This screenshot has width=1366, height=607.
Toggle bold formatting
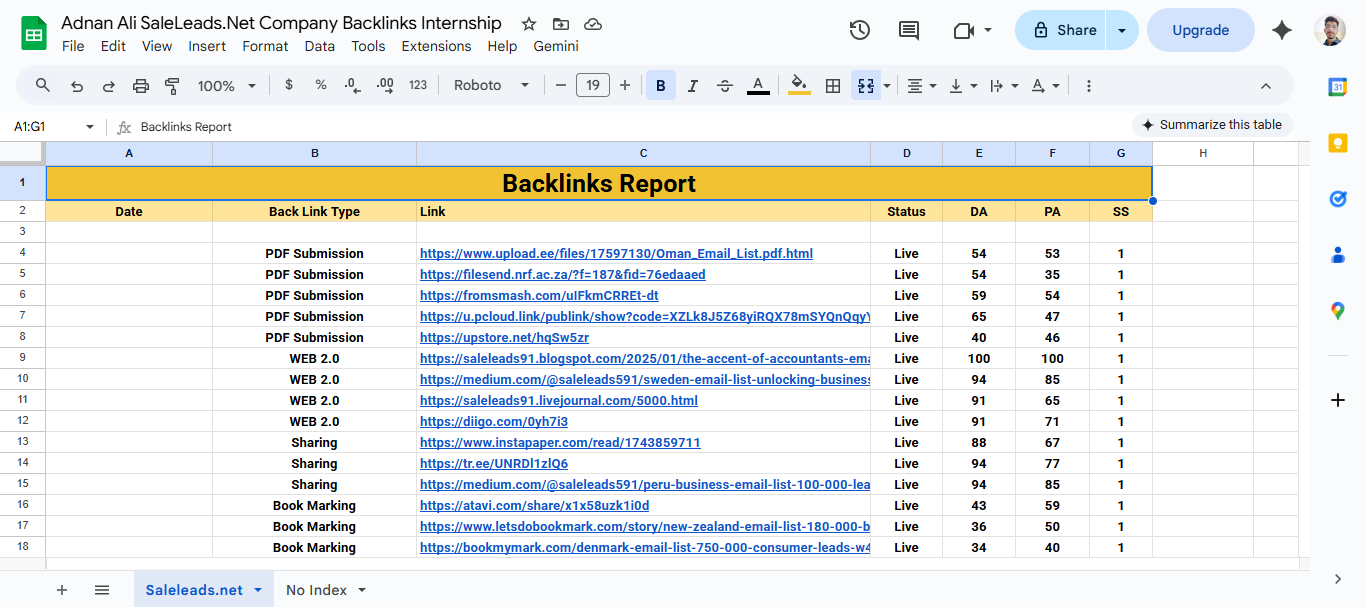click(660, 86)
